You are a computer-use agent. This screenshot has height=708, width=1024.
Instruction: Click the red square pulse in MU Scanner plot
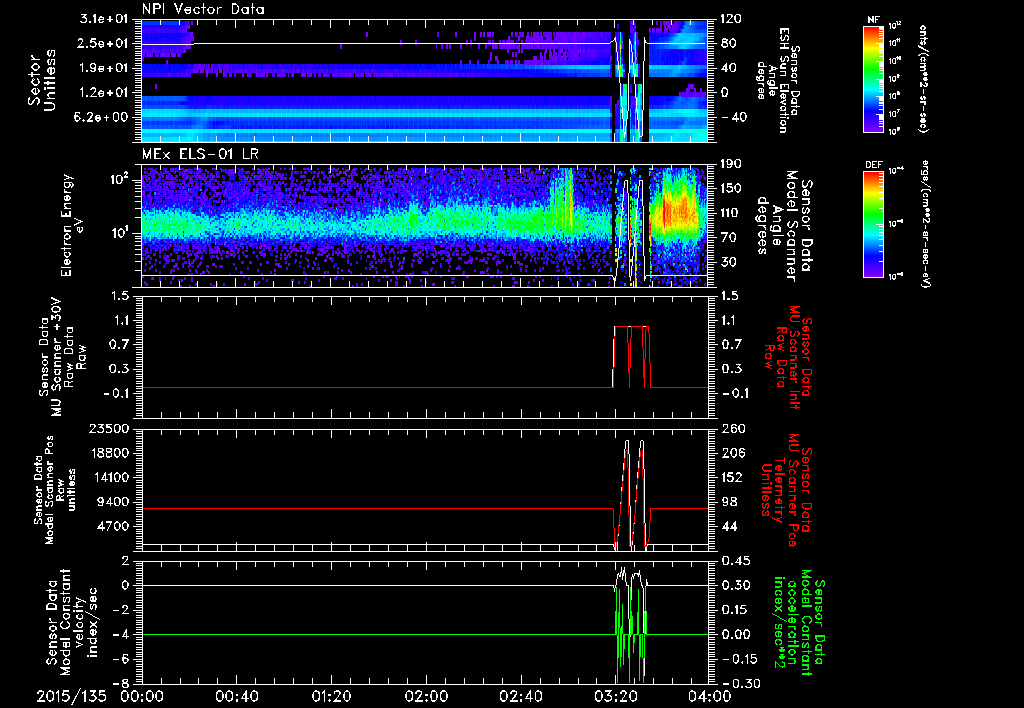pos(632,357)
